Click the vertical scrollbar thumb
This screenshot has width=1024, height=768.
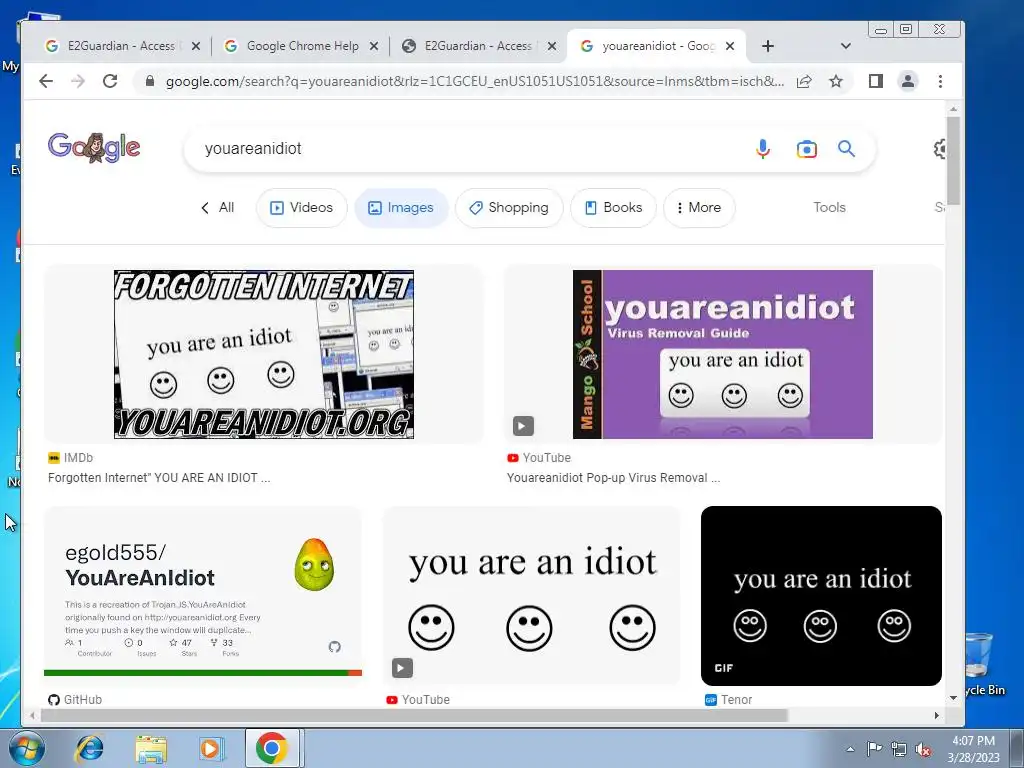[x=953, y=161]
